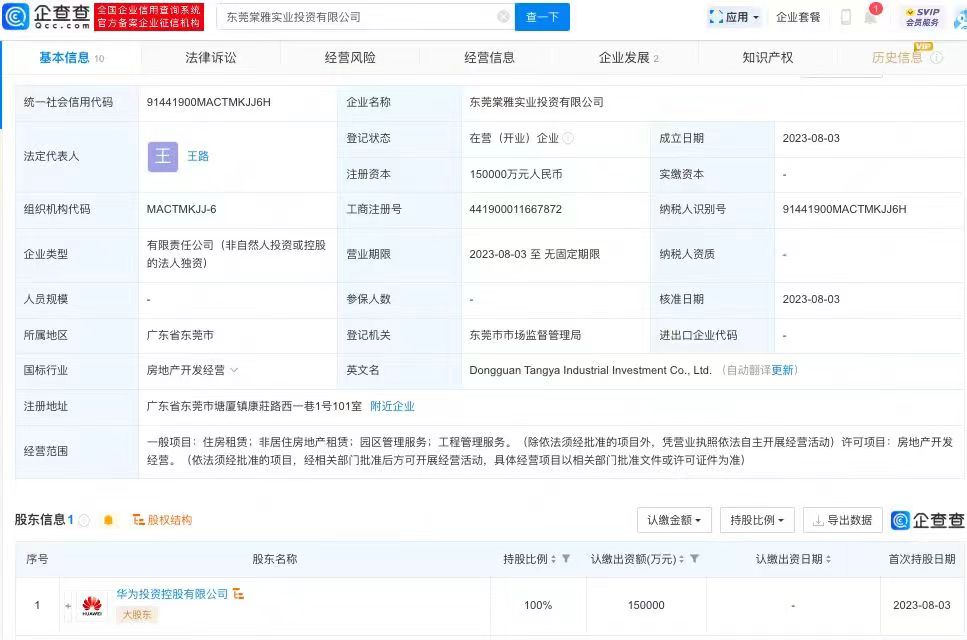Select 2023-08-03 至 无固定期限 text

(534, 254)
